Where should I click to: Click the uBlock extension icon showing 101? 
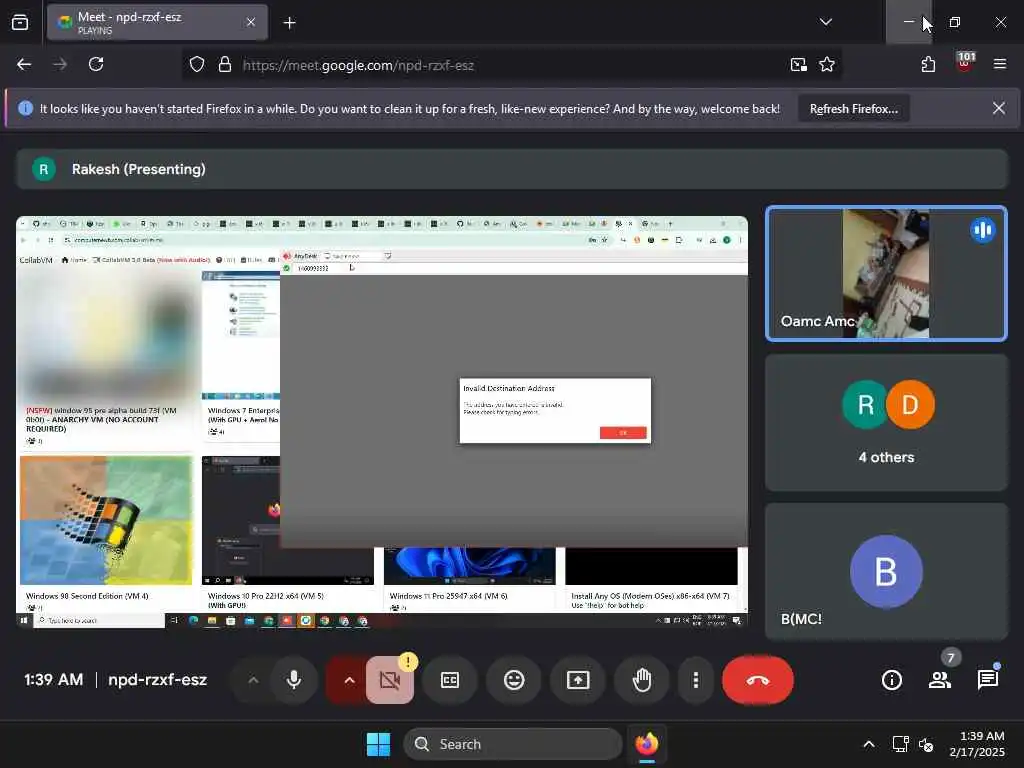coord(965,63)
